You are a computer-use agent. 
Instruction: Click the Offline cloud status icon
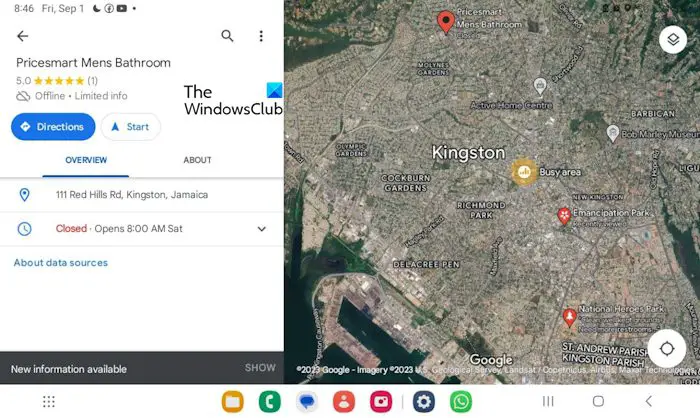coord(23,96)
